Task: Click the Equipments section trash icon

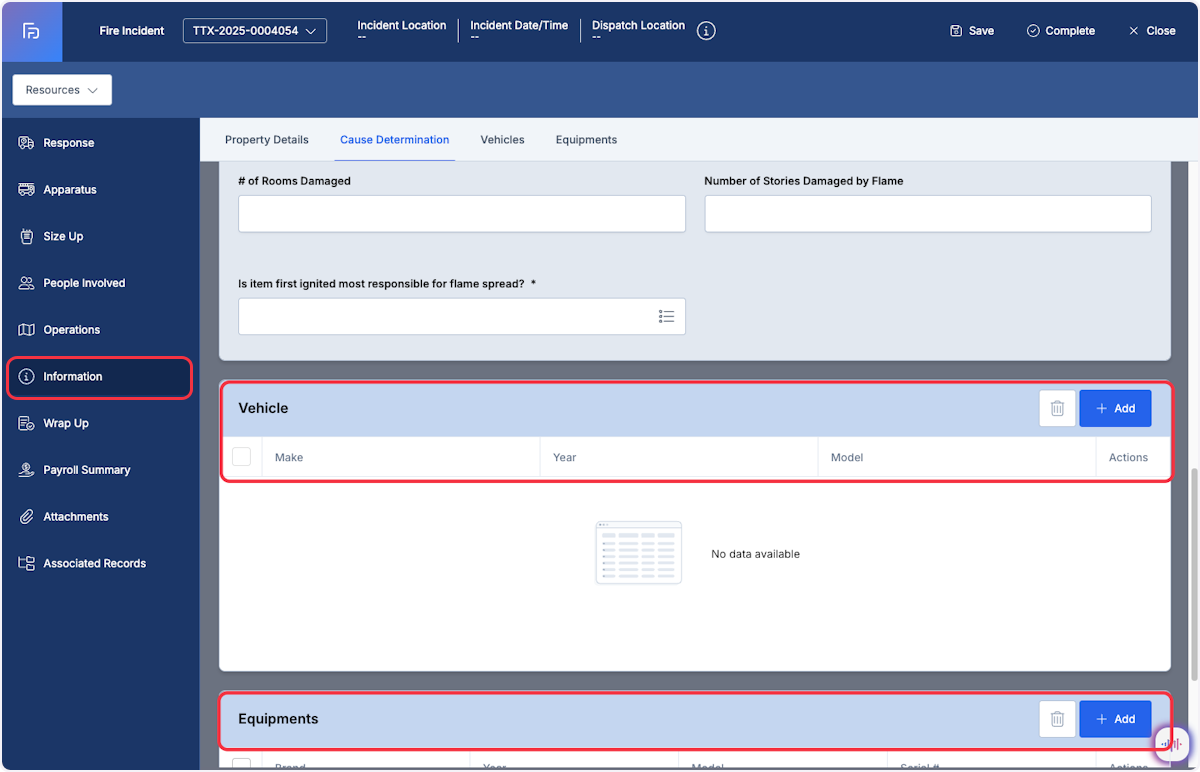Action: click(1057, 719)
